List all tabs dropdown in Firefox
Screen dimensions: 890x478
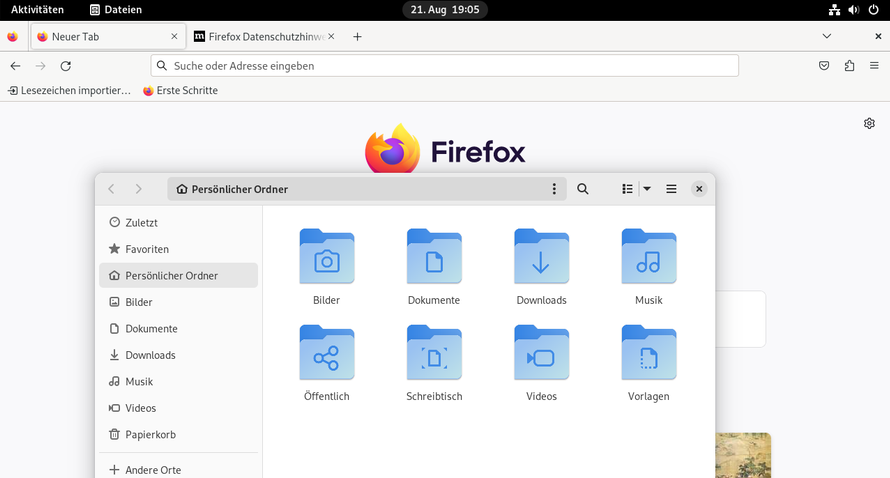[826, 36]
